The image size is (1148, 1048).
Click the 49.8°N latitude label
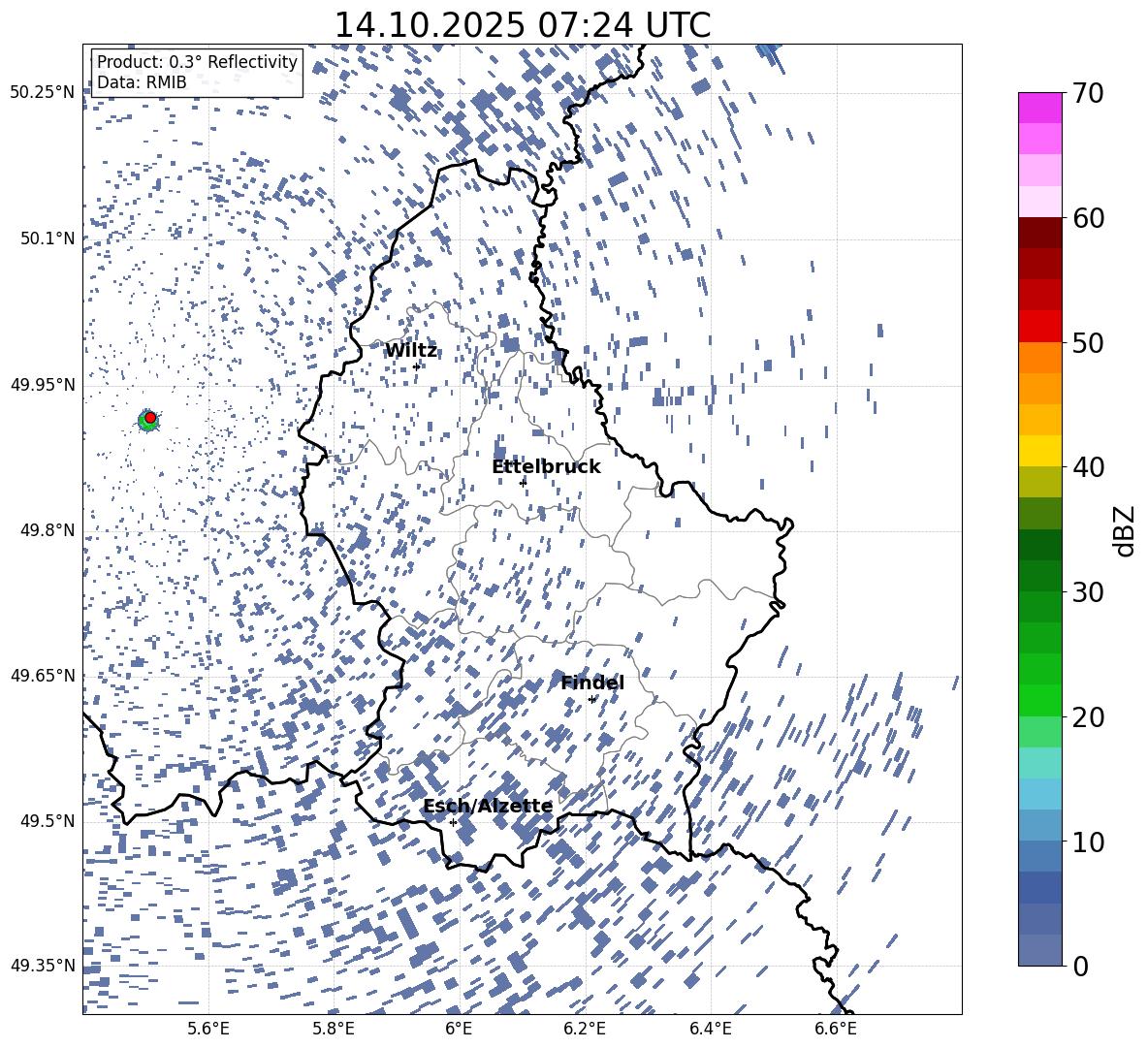(x=47, y=530)
